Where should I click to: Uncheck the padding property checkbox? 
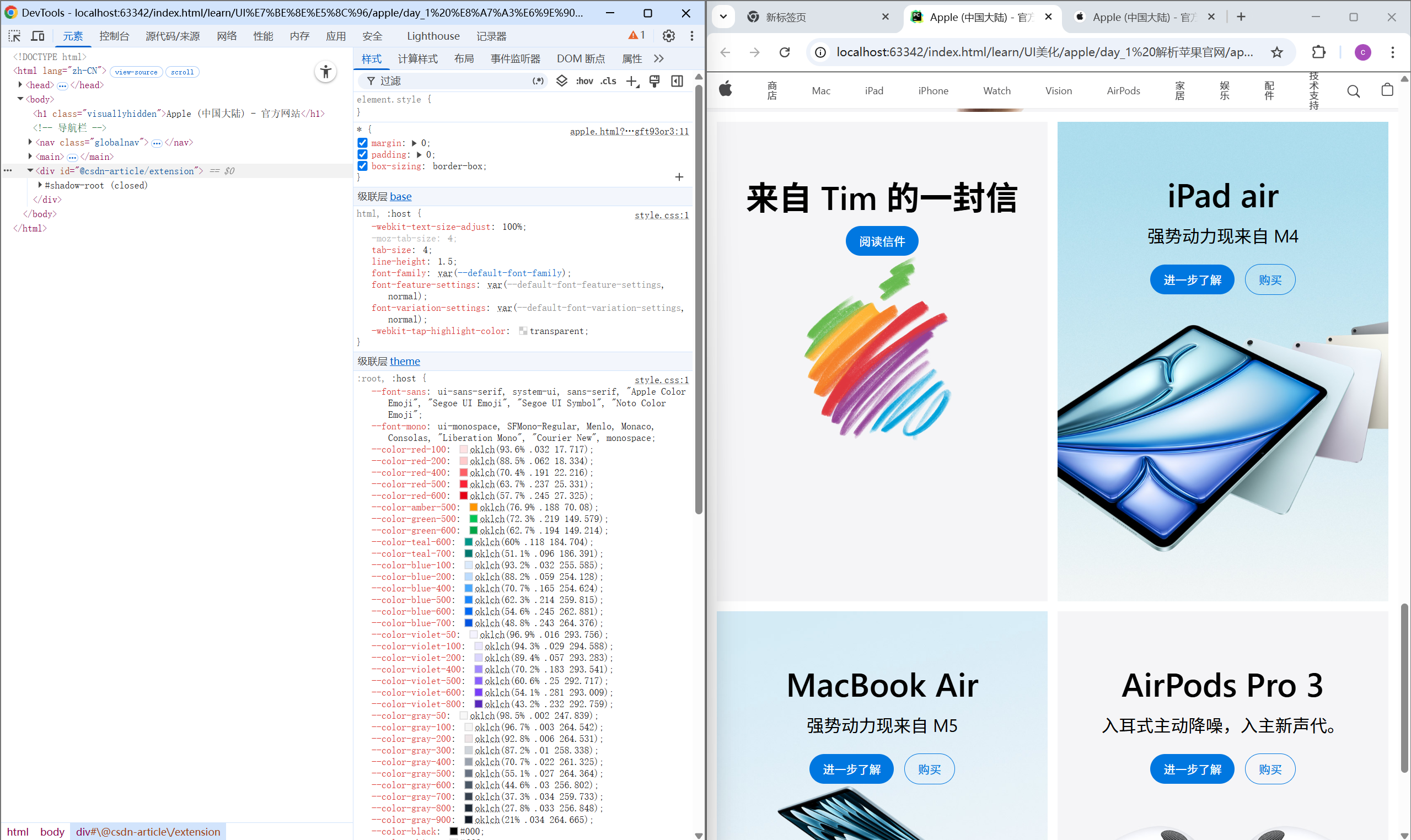point(362,154)
